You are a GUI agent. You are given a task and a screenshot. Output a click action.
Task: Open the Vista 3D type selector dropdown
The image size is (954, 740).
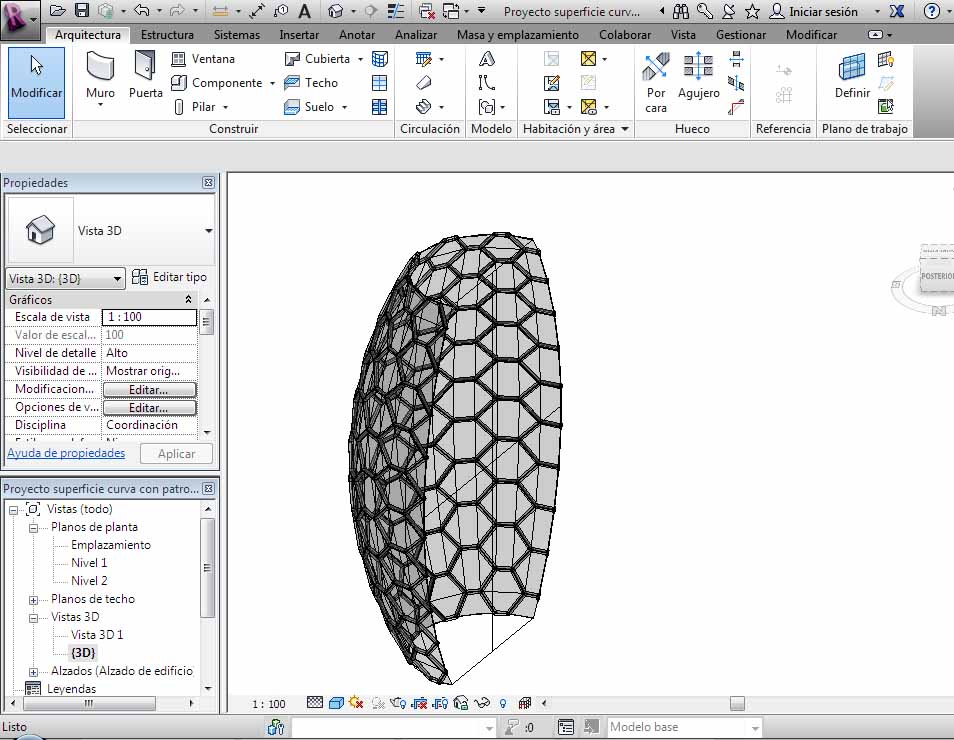coord(209,231)
